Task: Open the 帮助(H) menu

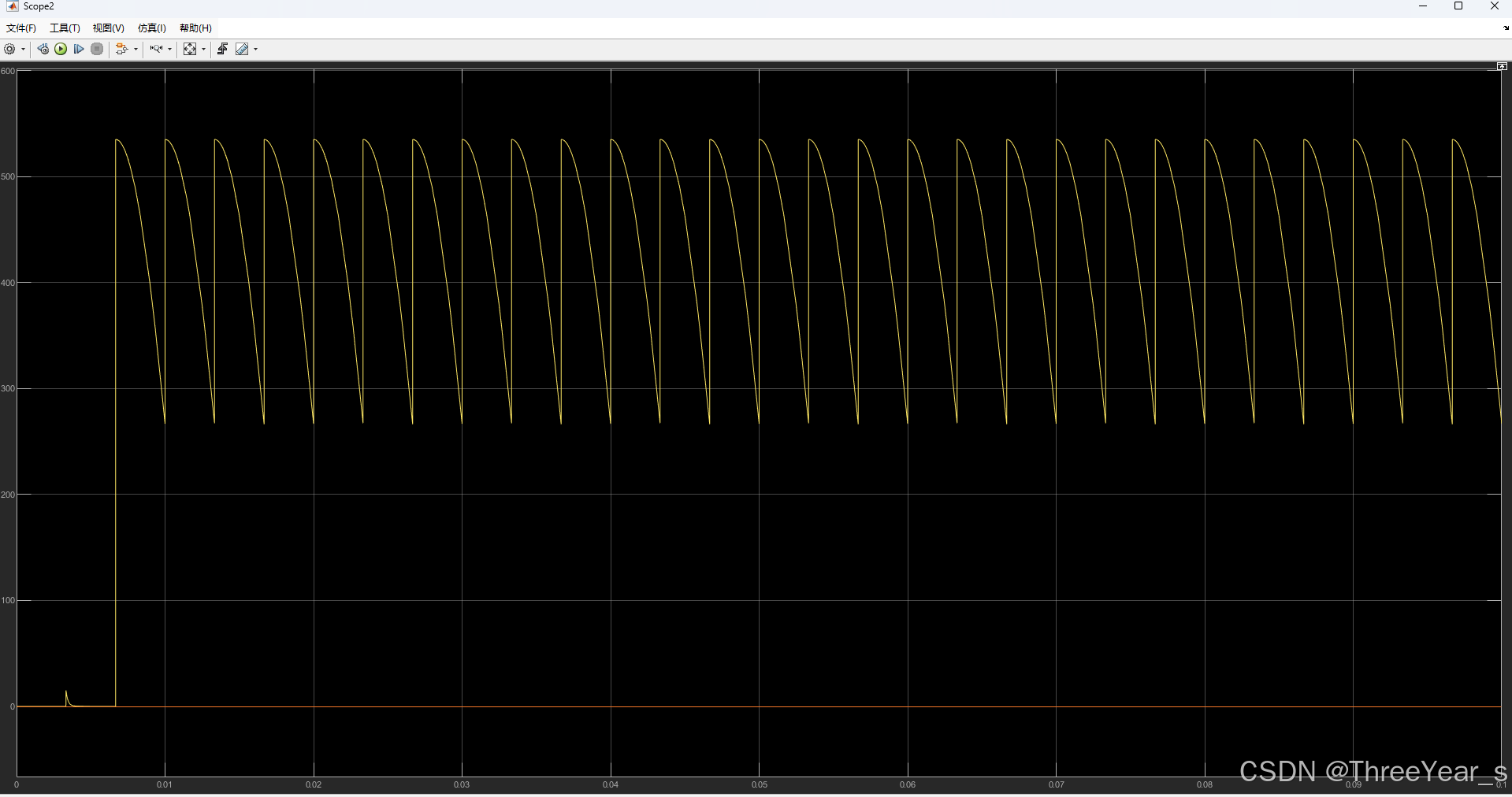Action: point(195,28)
